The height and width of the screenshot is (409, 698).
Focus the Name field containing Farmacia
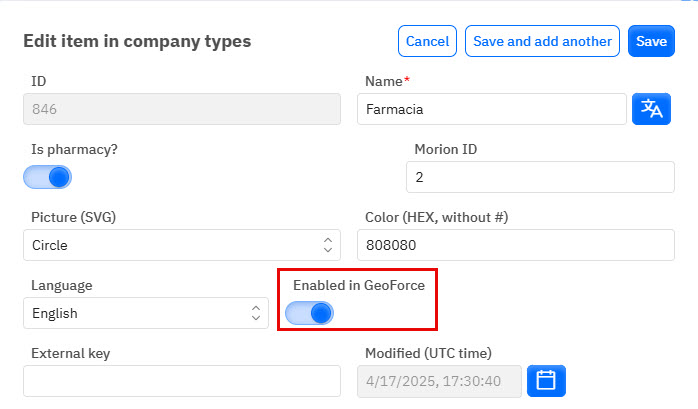tap(490, 109)
